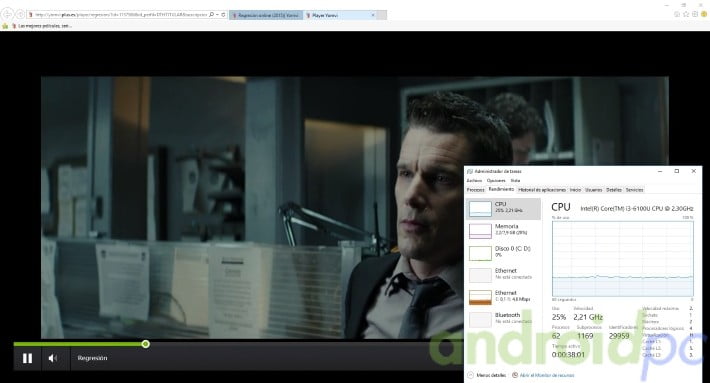Click the Task Manager title bar icon
Image resolution: width=710 pixels, height=383 pixels.
[x=470, y=172]
